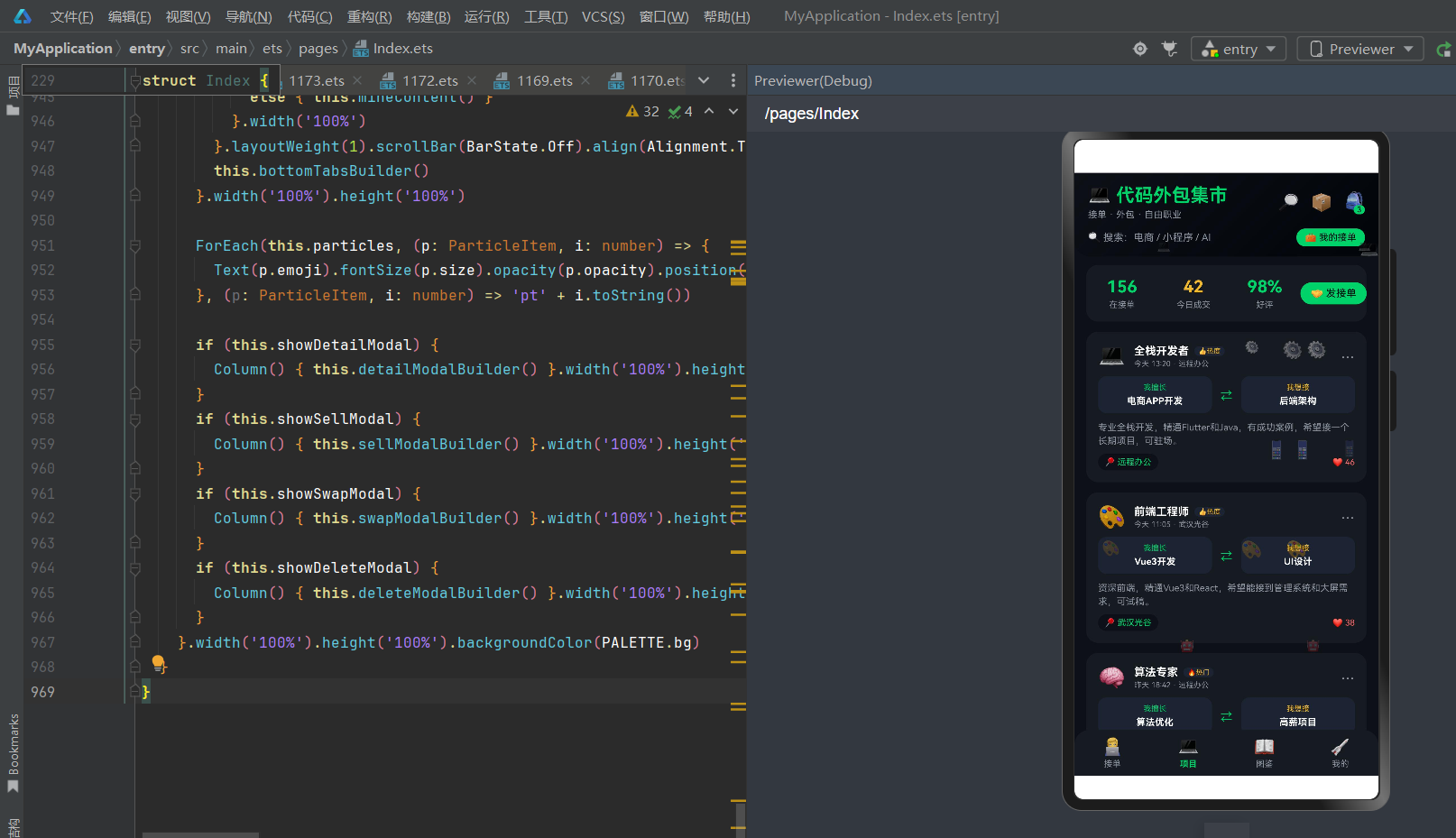Screen dimensions: 1456x838
Task: Open the Previewer device dropdown
Action: [1360, 49]
